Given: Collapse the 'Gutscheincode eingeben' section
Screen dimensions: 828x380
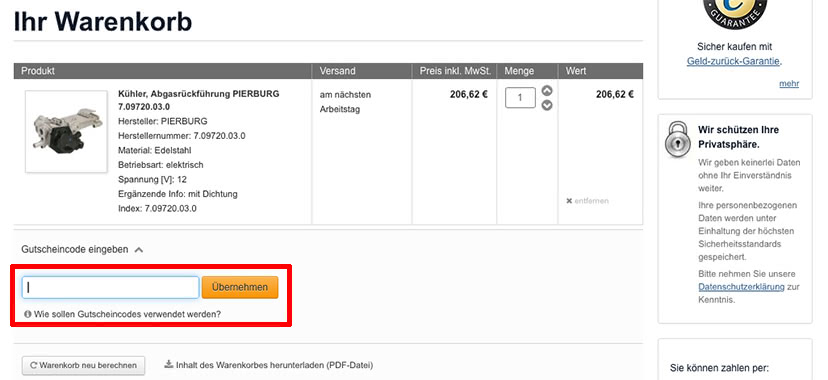Looking at the screenshot, I should pos(82,249).
